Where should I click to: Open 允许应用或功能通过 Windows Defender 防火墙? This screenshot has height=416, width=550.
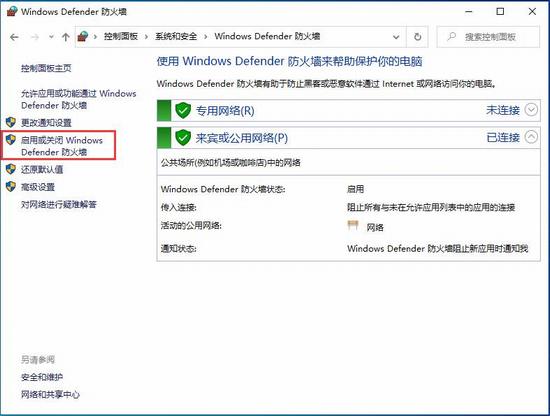79,99
